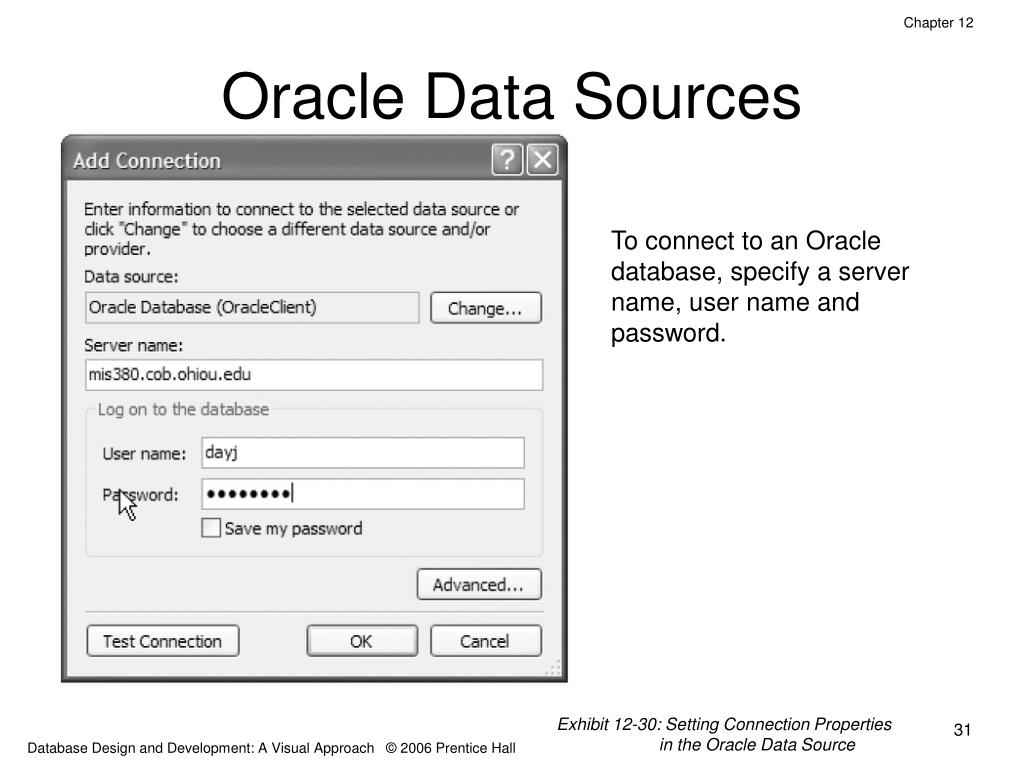The height and width of the screenshot is (768, 1024).
Task: Click the Chapter 12 header label
Action: click(x=938, y=23)
